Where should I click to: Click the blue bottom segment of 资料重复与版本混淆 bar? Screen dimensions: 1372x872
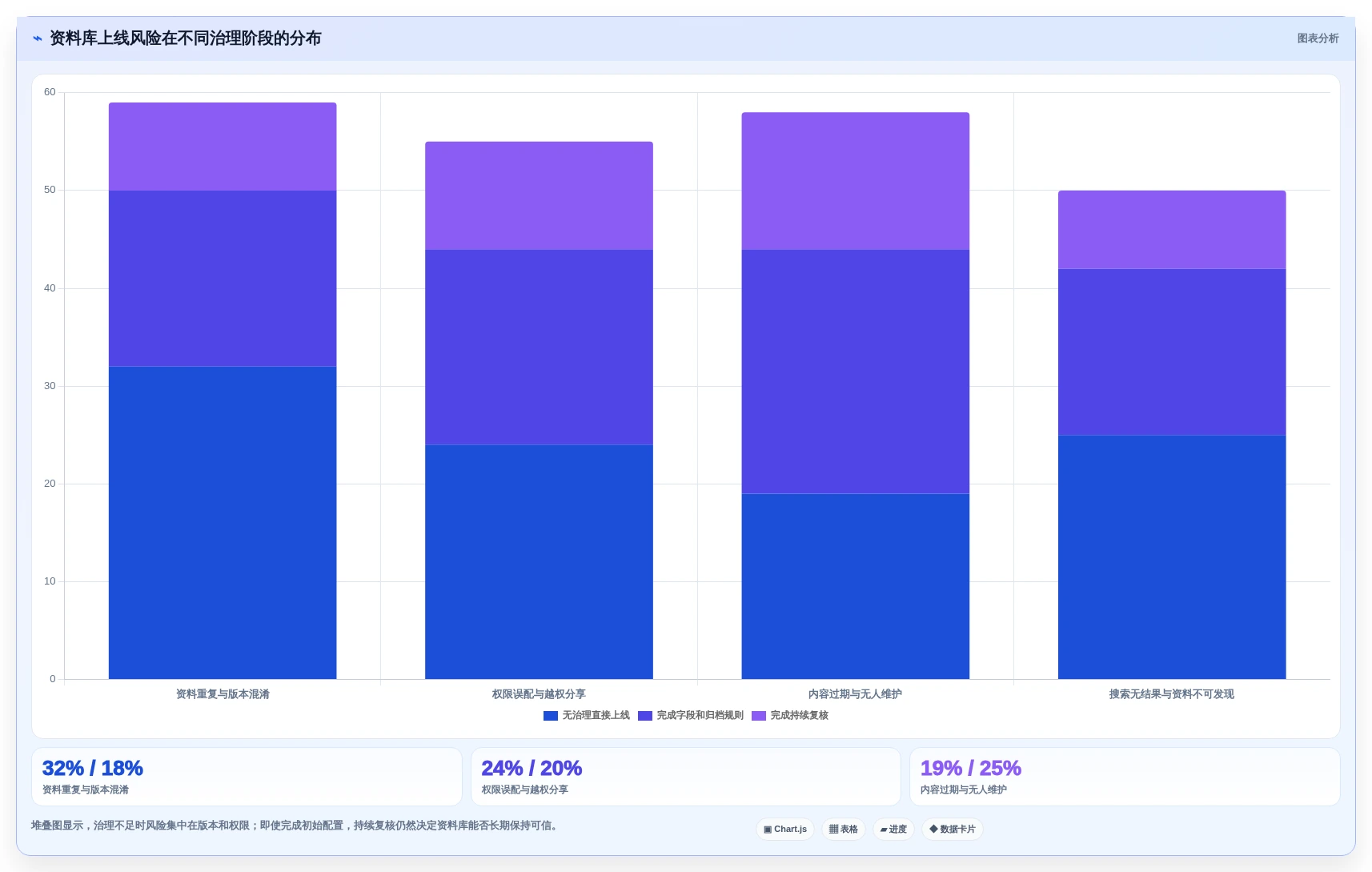223,523
